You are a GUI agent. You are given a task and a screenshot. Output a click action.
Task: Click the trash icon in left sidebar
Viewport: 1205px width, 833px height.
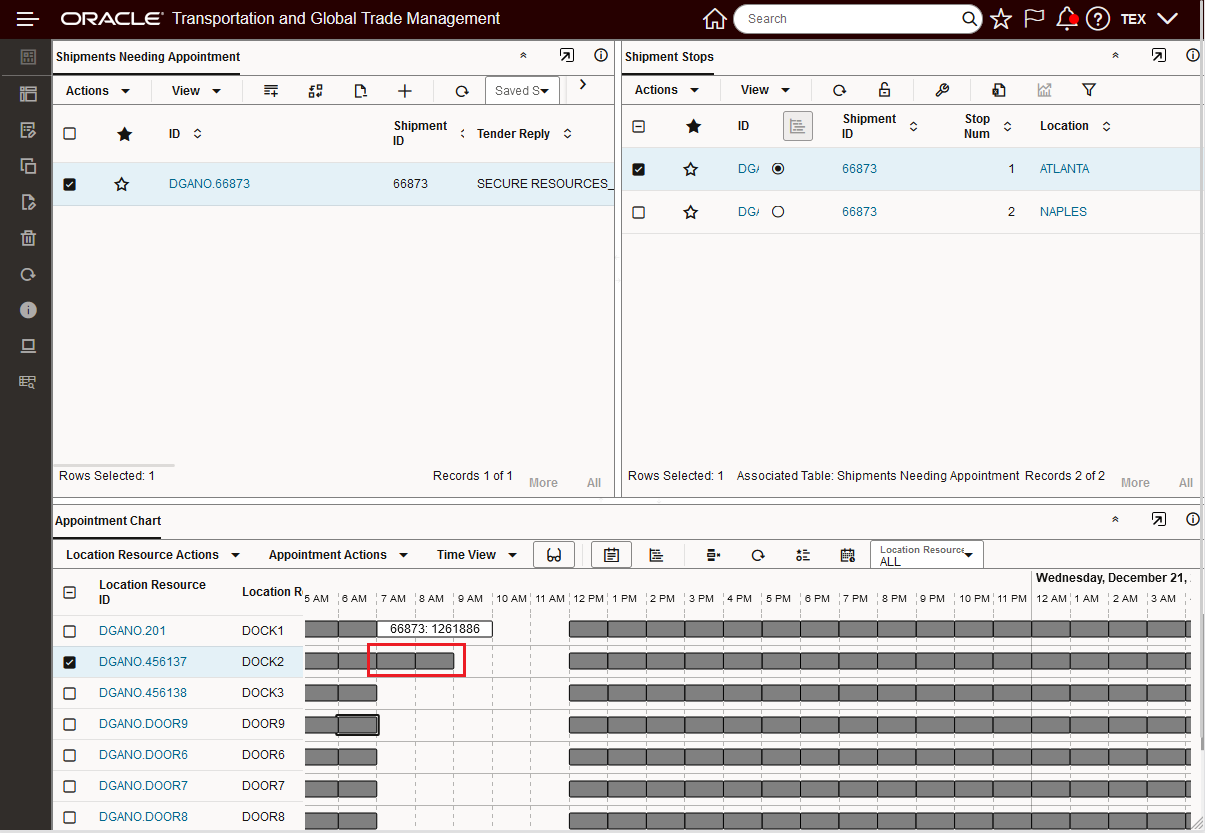click(28, 238)
